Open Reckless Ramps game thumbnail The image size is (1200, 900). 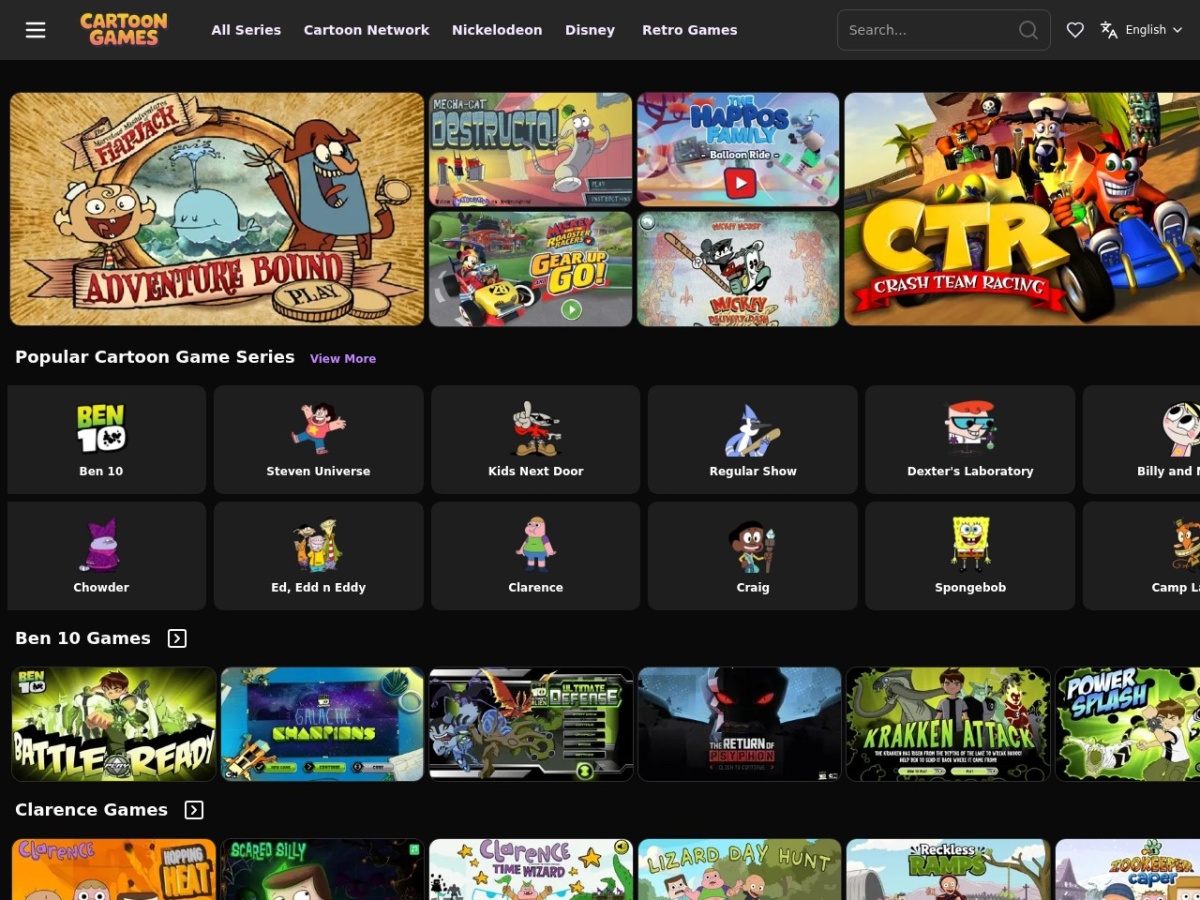pos(948,869)
